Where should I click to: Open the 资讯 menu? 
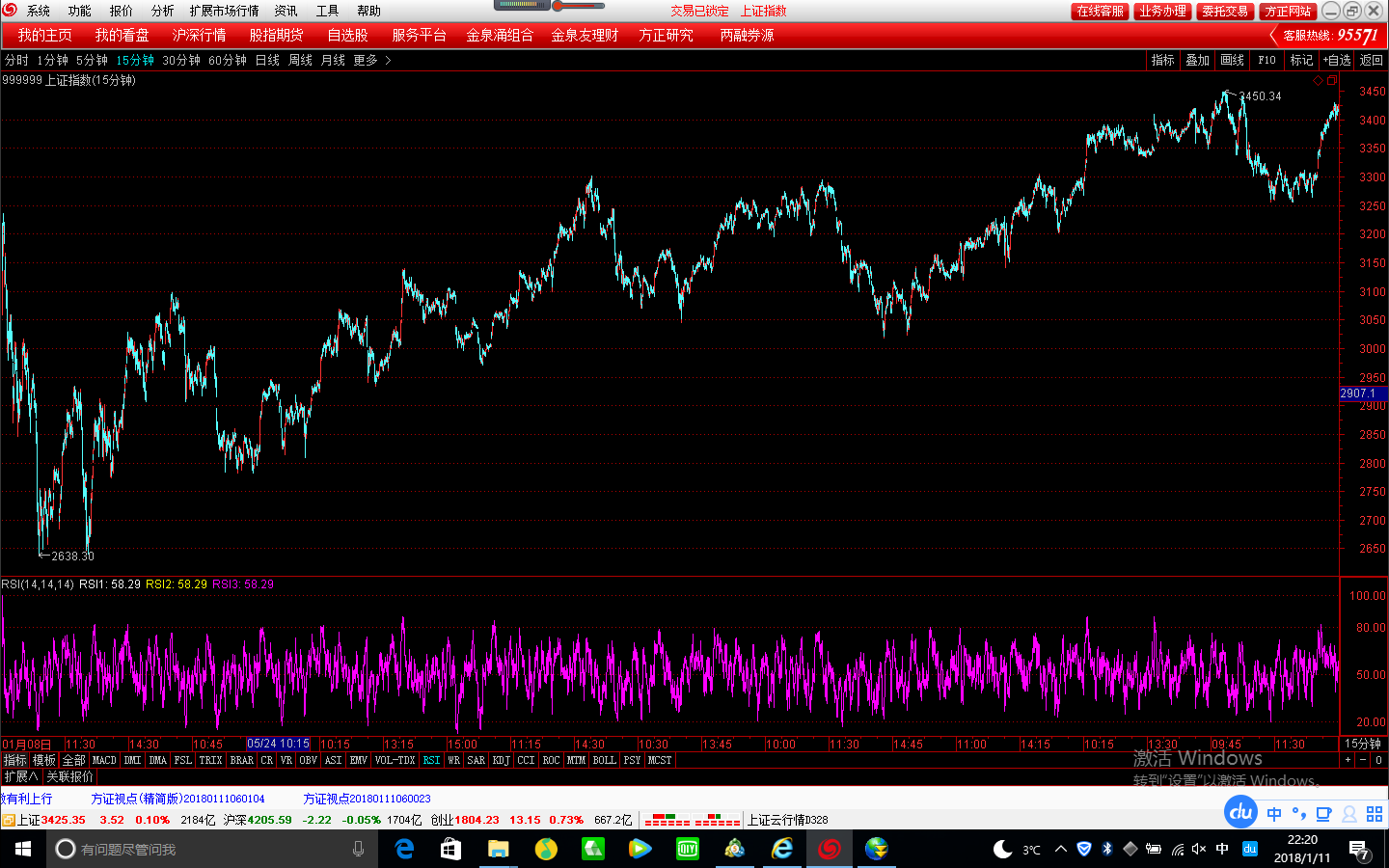coord(286,11)
